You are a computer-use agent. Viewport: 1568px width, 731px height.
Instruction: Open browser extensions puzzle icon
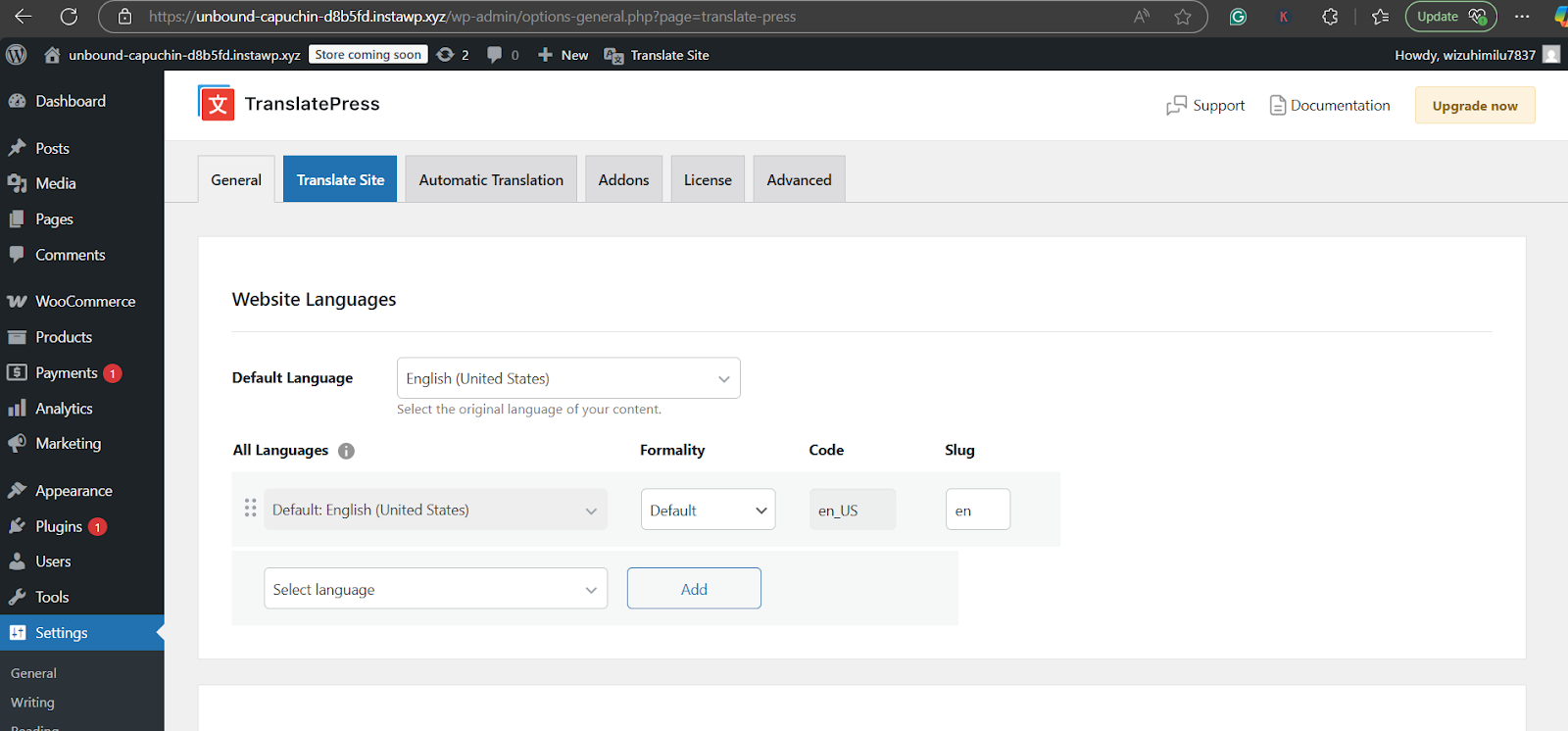coord(1330,17)
